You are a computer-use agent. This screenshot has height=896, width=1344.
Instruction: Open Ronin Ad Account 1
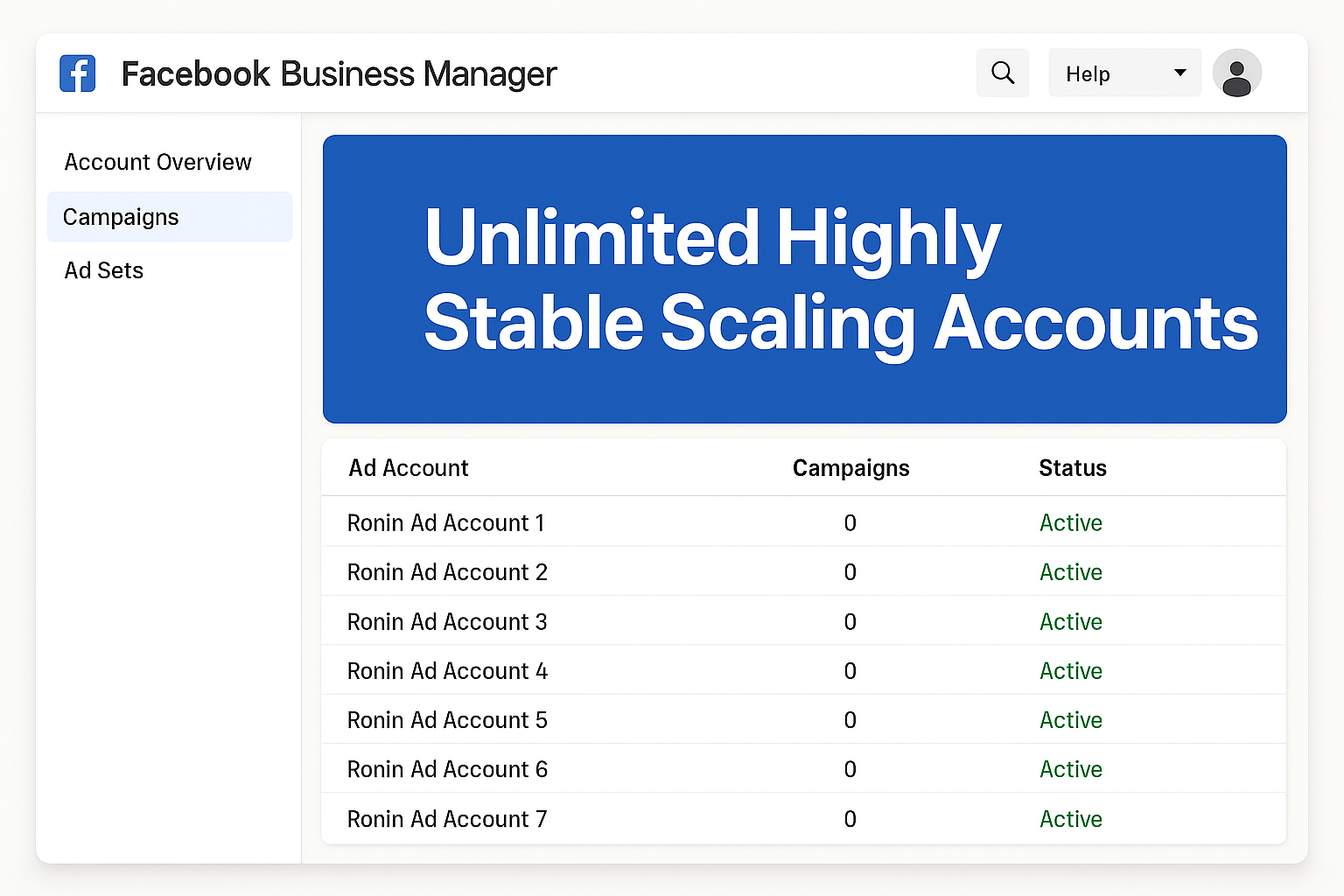click(445, 523)
